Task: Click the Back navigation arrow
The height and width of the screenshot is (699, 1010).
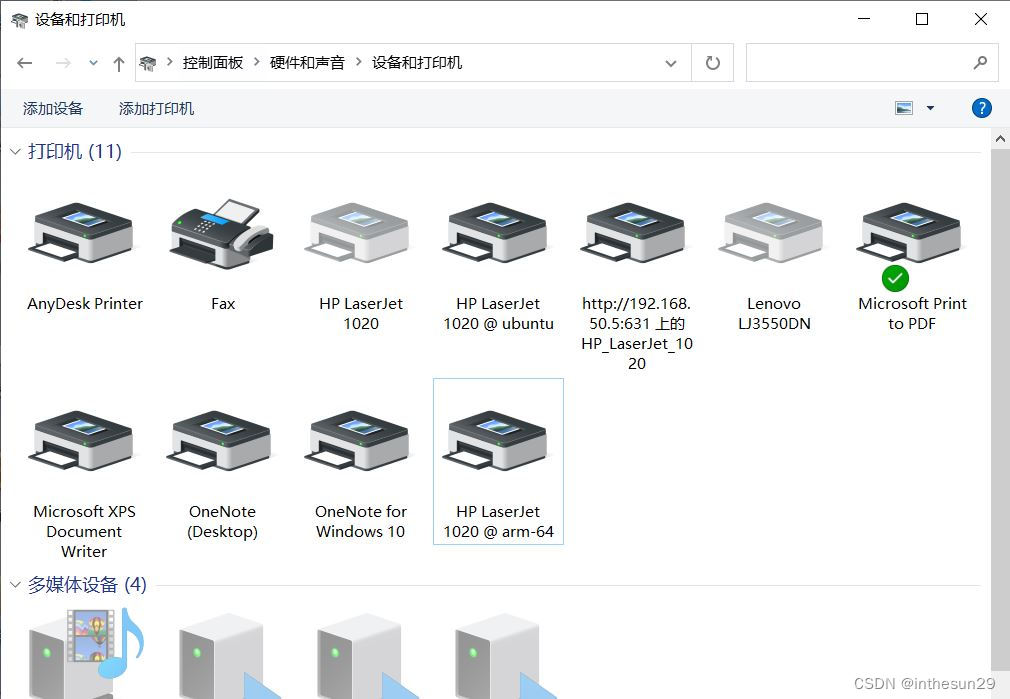Action: 24,62
